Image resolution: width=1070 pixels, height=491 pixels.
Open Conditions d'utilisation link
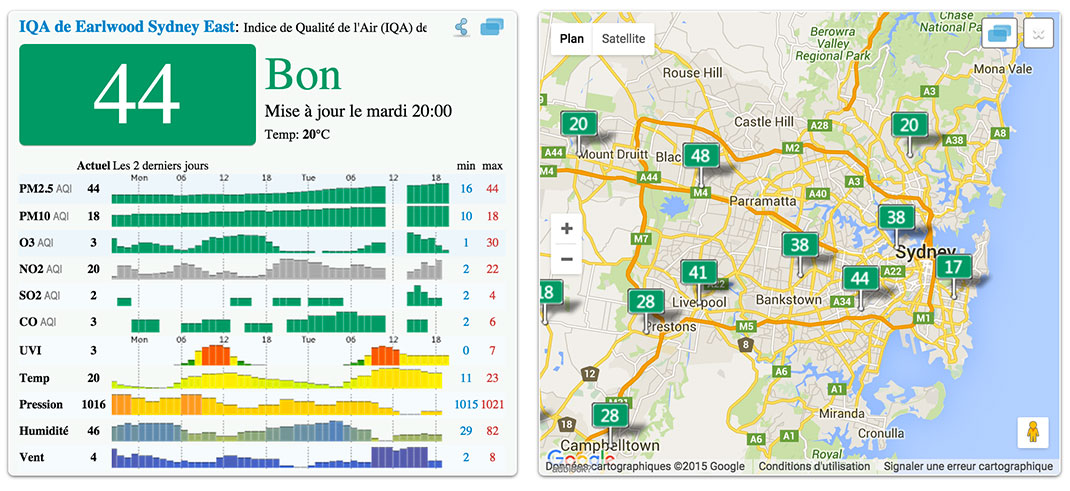814,466
